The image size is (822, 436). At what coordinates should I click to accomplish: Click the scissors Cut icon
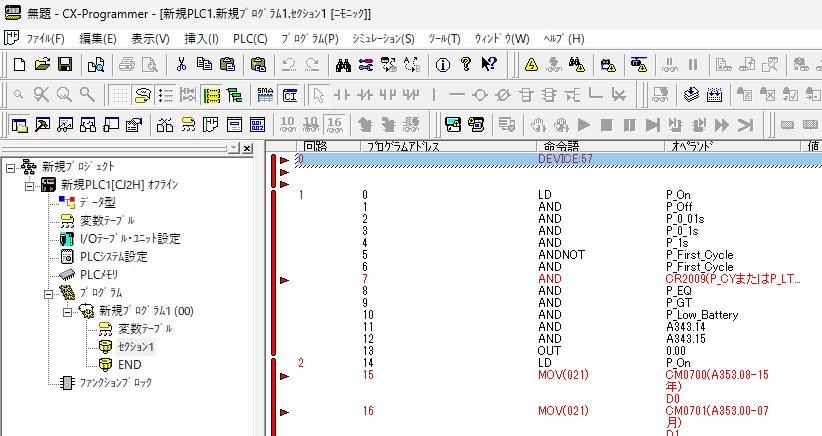click(181, 64)
